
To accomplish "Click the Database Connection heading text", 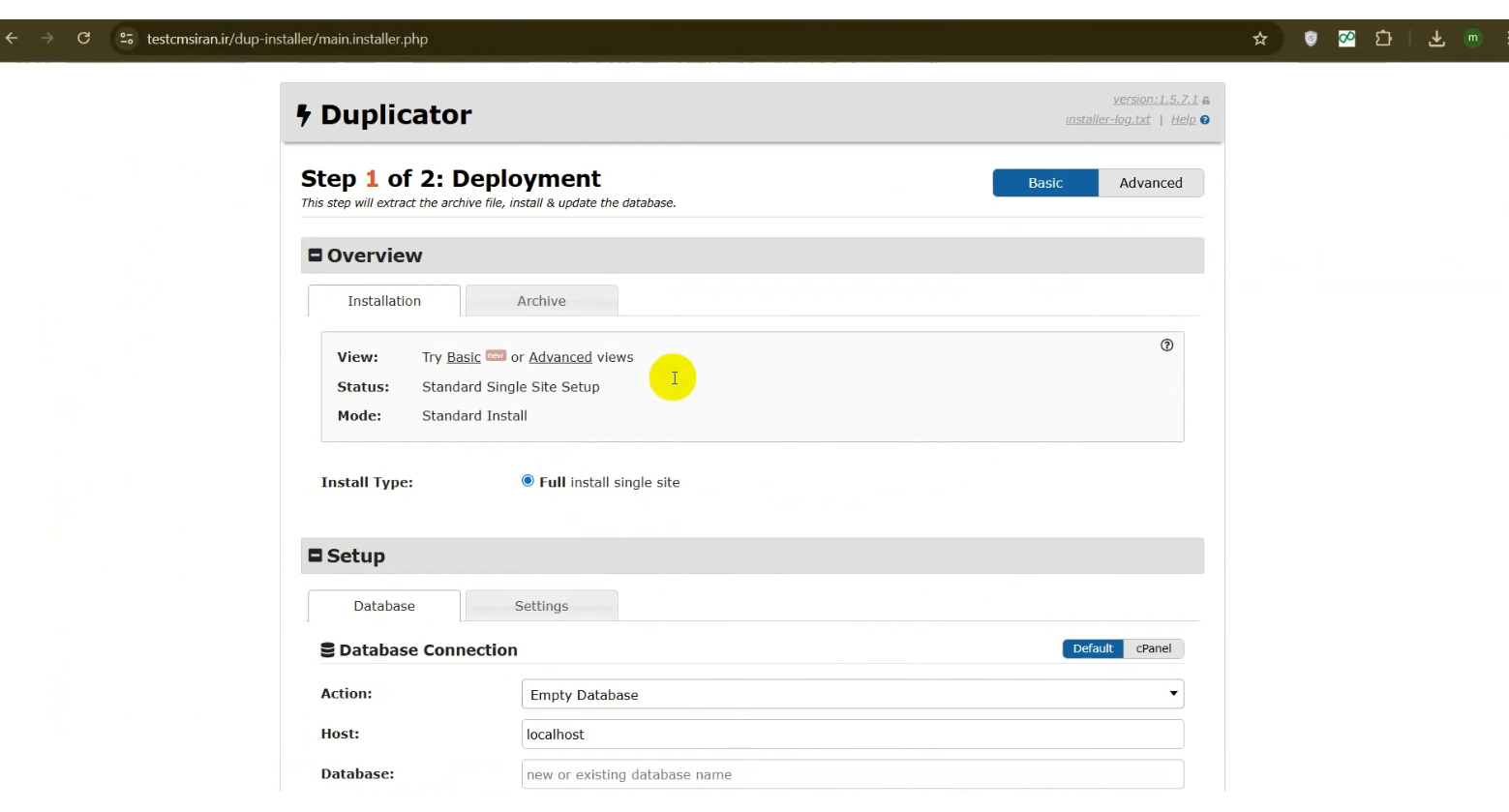I will click(429, 650).
